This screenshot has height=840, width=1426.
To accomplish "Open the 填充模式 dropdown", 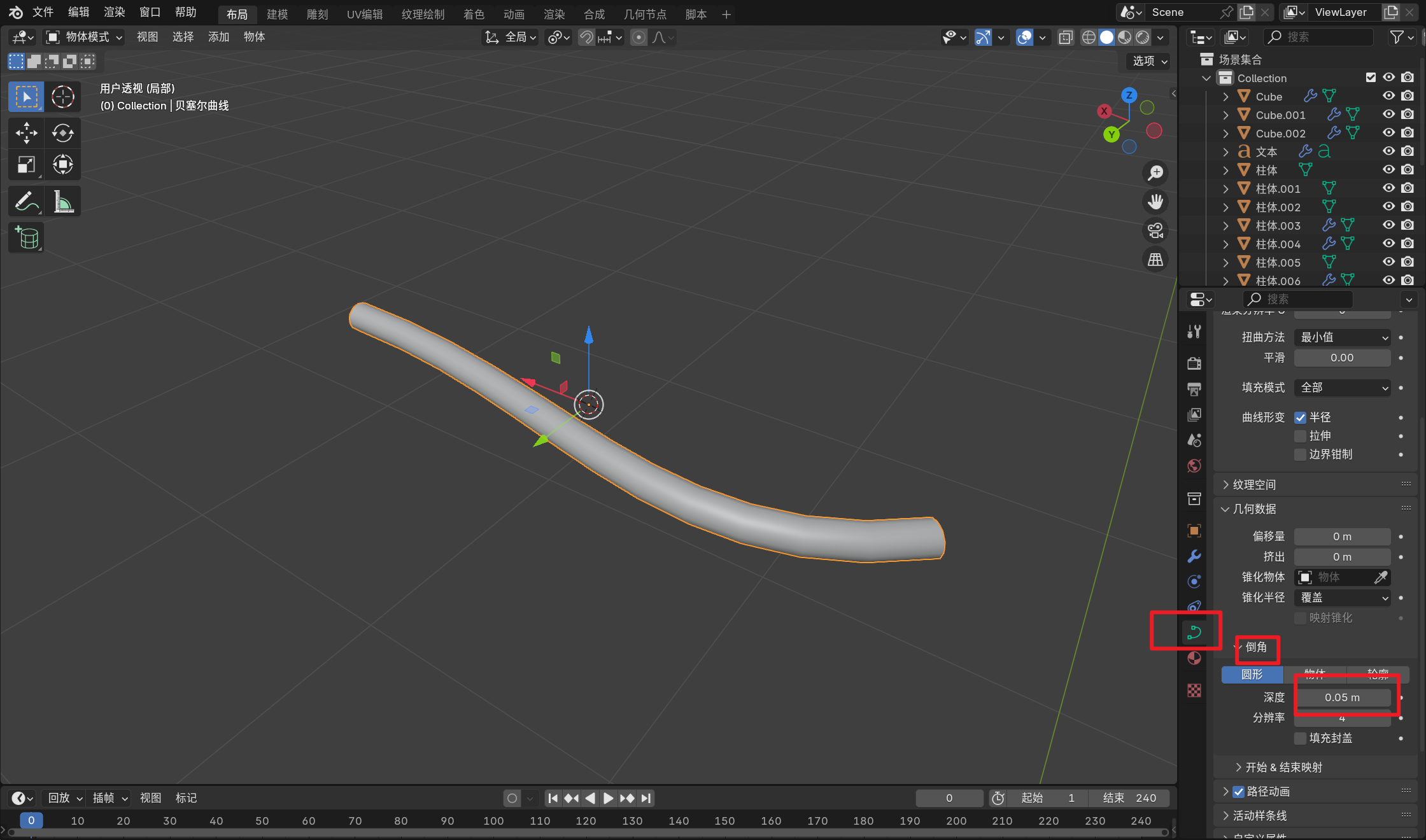I will pos(1343,388).
